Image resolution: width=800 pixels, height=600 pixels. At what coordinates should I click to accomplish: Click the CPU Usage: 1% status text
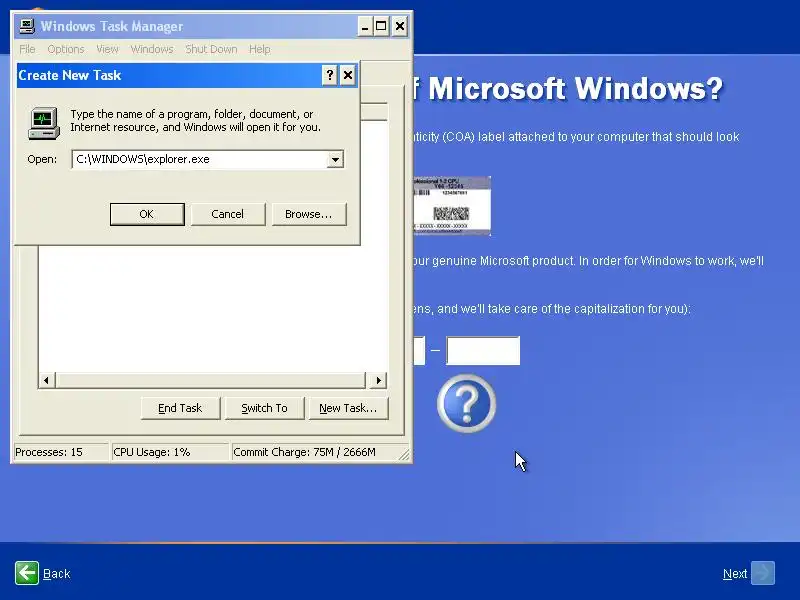click(x=152, y=452)
